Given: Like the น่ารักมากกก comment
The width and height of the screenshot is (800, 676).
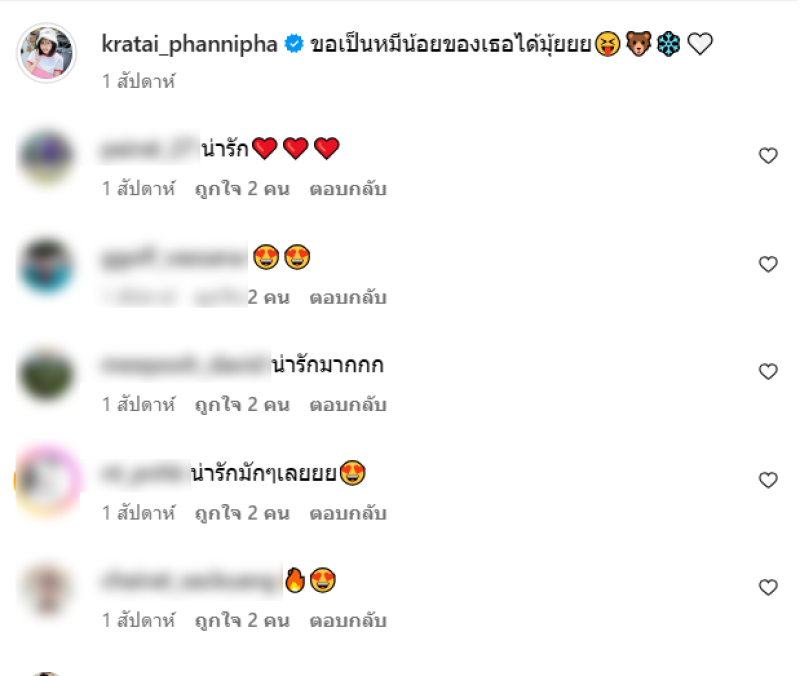Looking at the screenshot, I should click(x=768, y=372).
